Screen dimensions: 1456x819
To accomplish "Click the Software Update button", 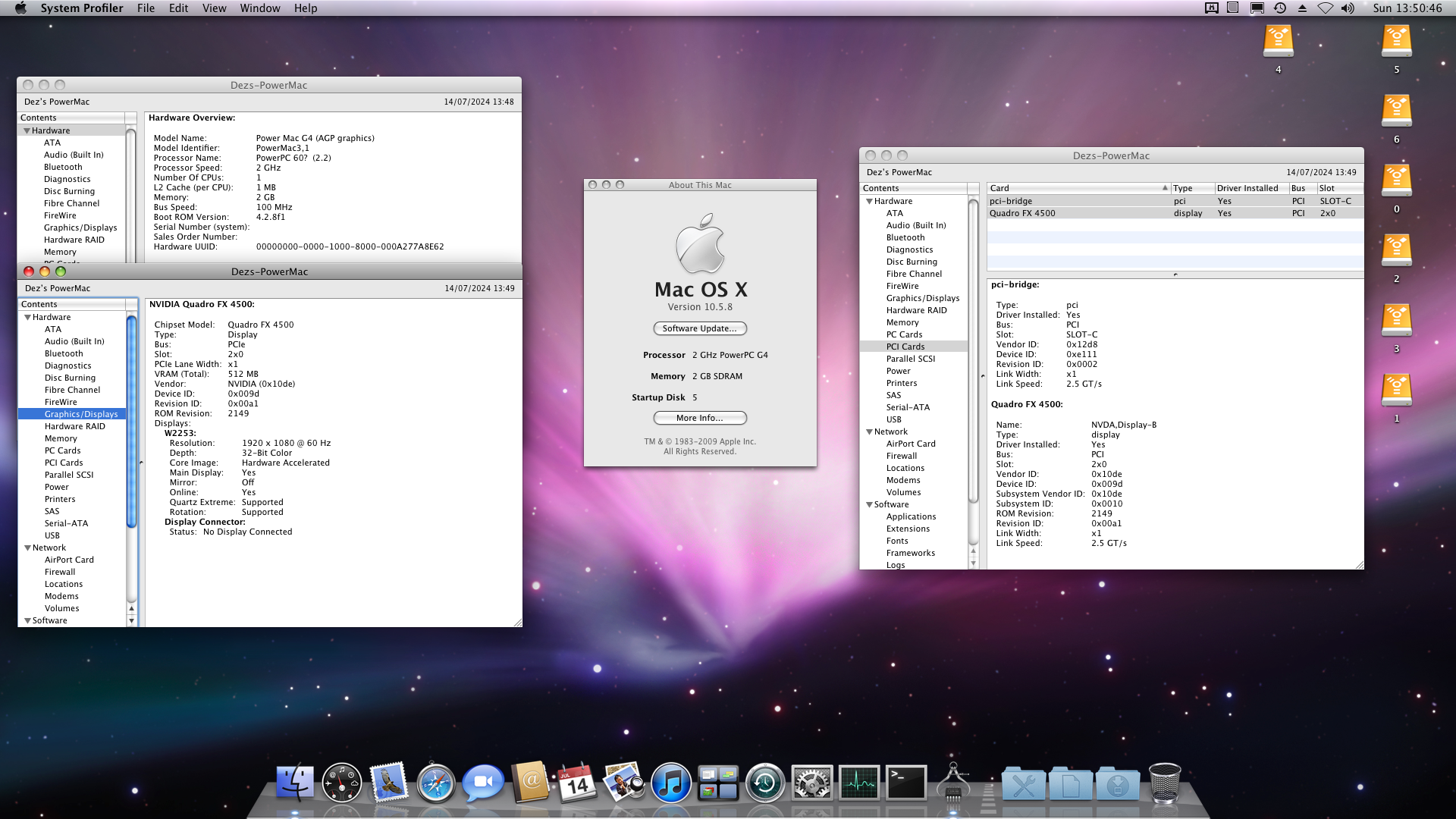I will [x=699, y=328].
